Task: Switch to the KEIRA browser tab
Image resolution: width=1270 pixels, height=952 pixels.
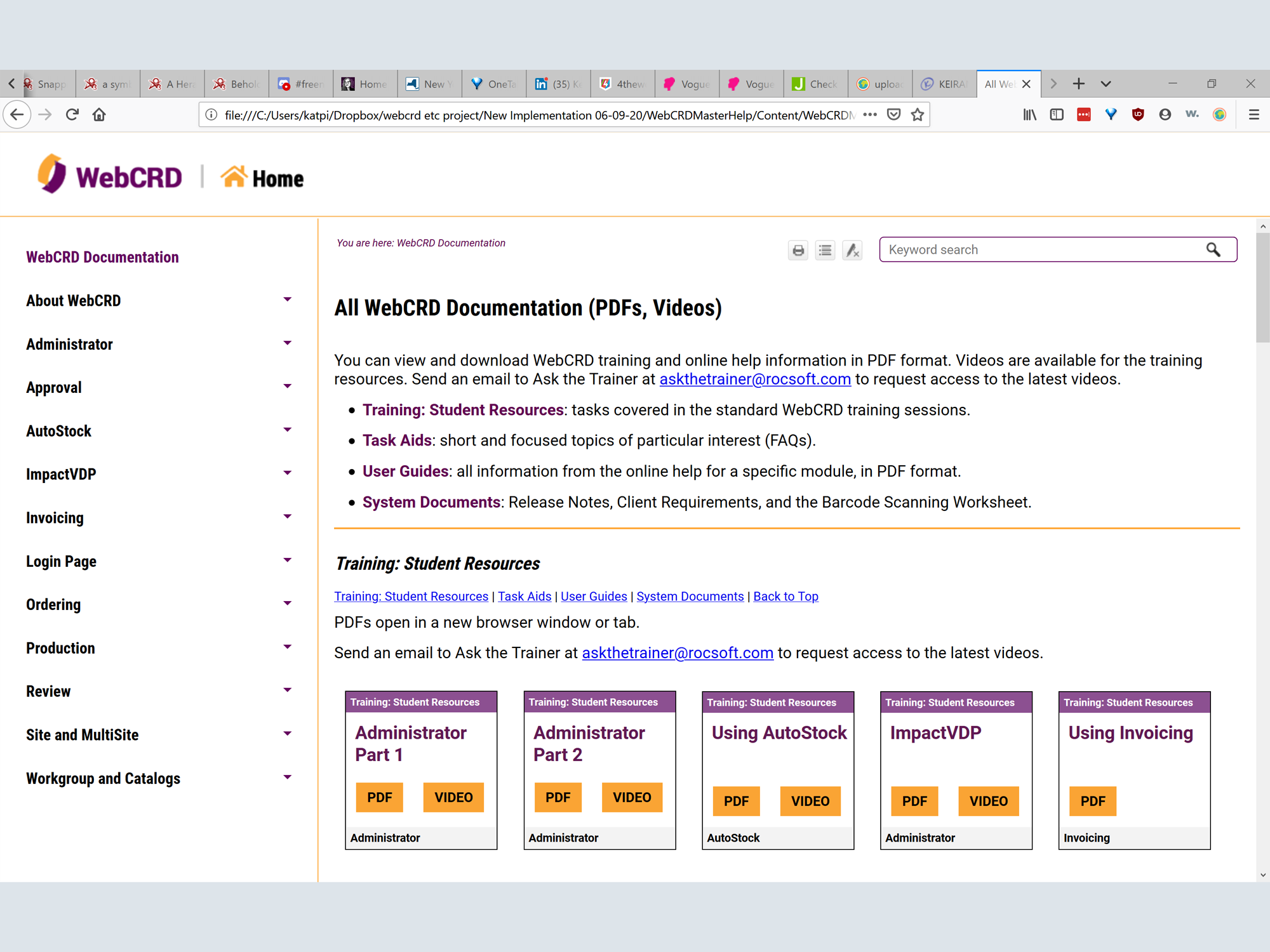Action: tap(944, 84)
